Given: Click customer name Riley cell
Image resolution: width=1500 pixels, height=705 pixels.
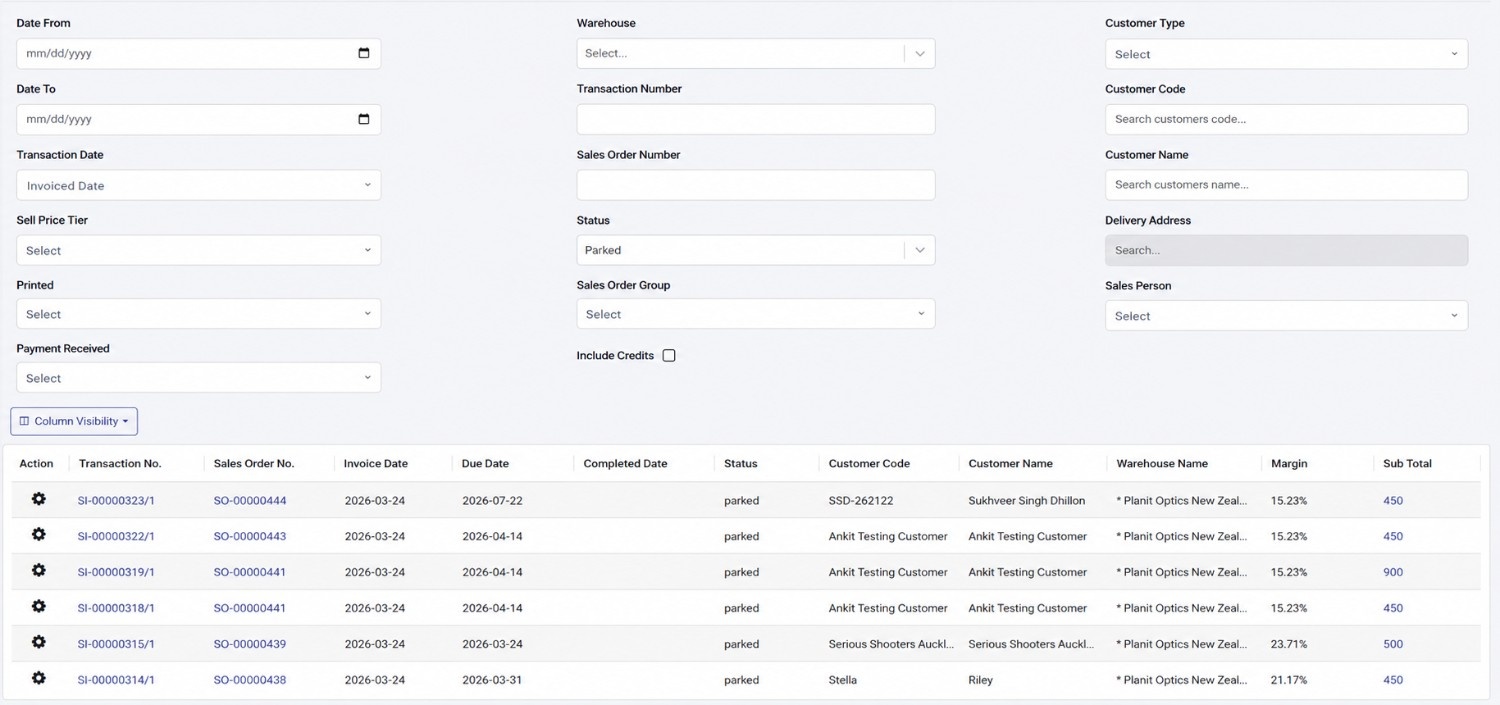Looking at the screenshot, I should pos(981,680).
